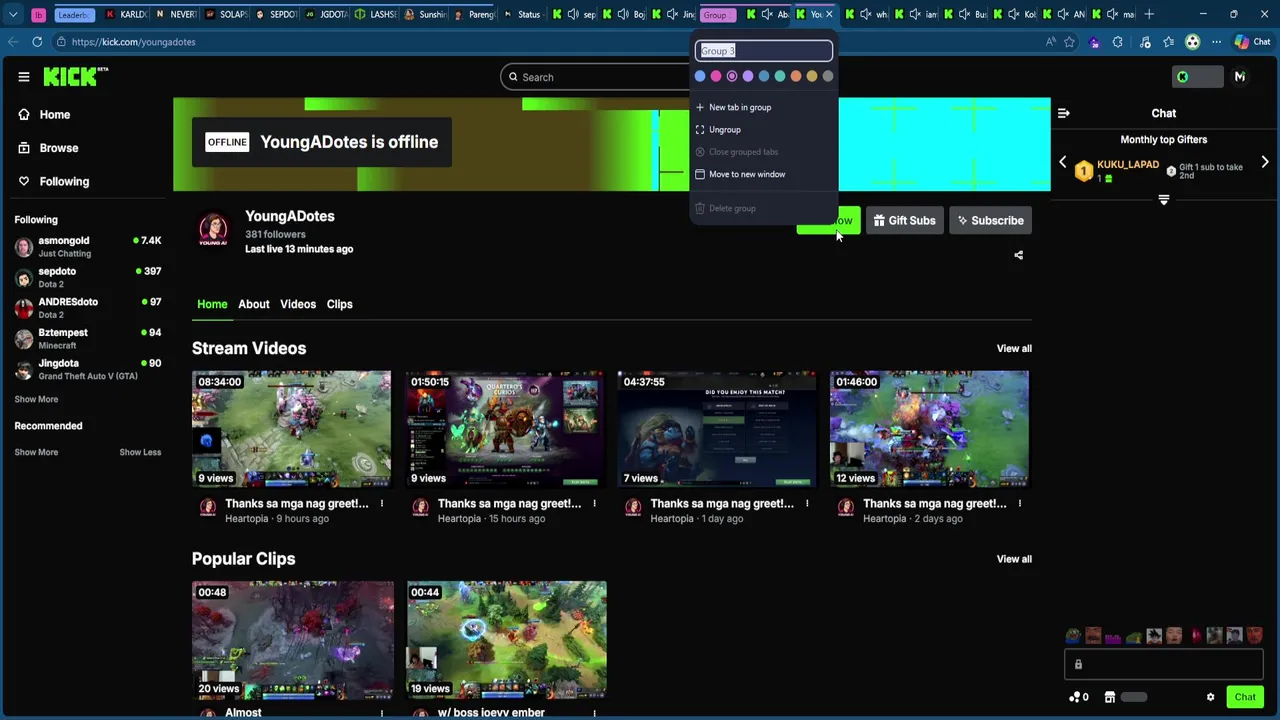
Task: Open options for the 01:50:15 stream video
Action: [594, 503]
